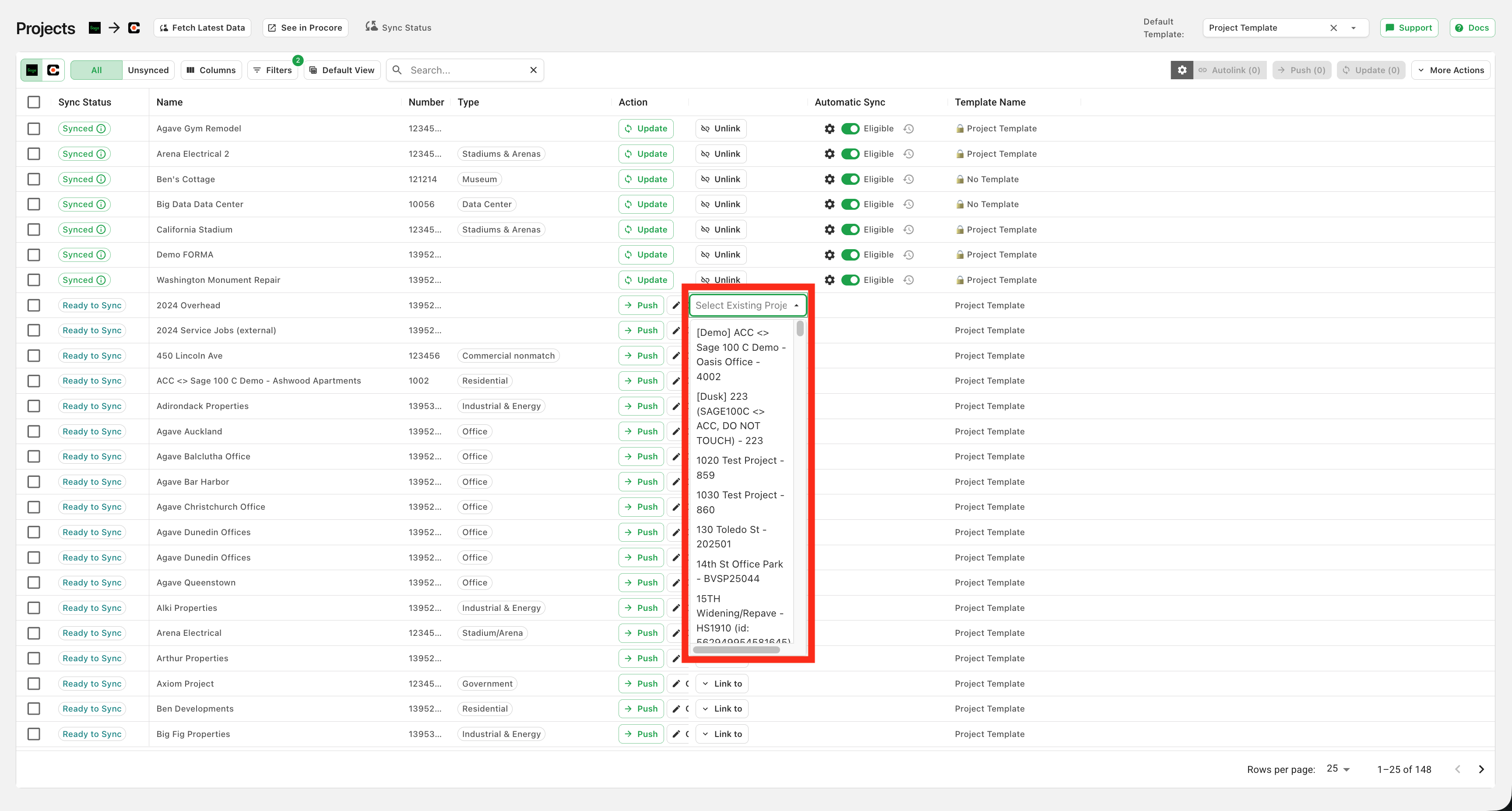Click the lock icon on Agave Gym Remodel template
The image size is (1512, 811).
960,129
